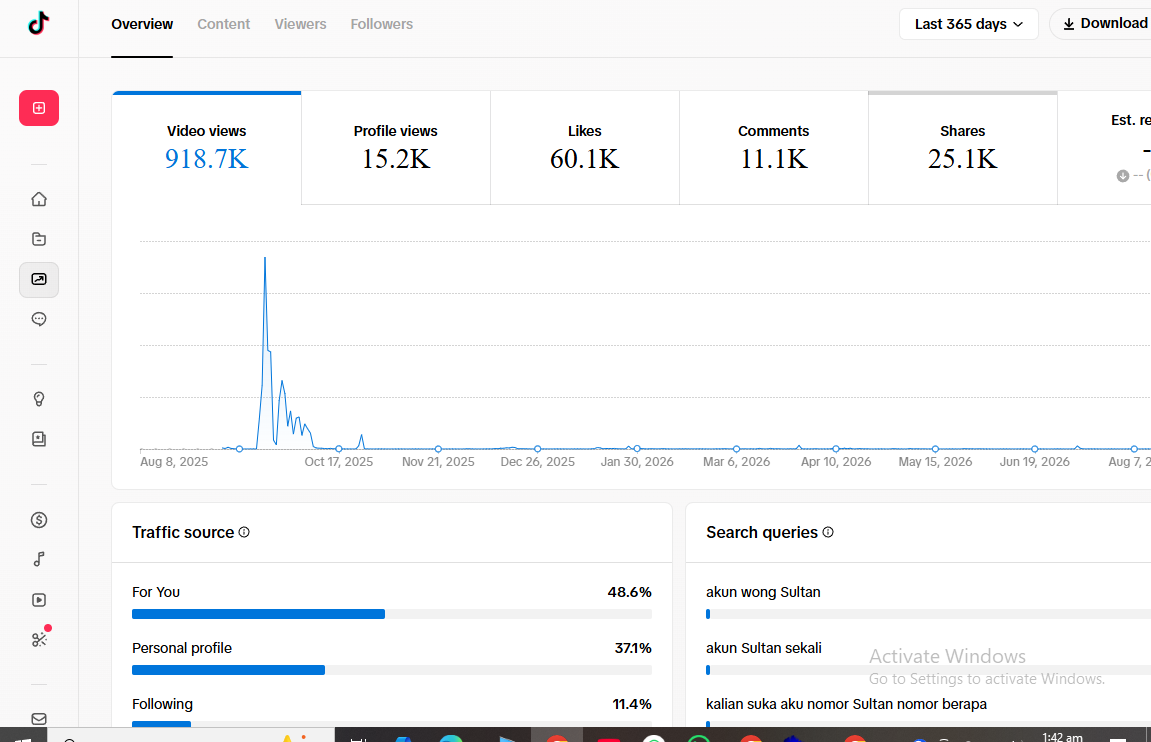The image size is (1151, 742).
Task: Open the Monetization dollar icon
Action: click(x=39, y=520)
